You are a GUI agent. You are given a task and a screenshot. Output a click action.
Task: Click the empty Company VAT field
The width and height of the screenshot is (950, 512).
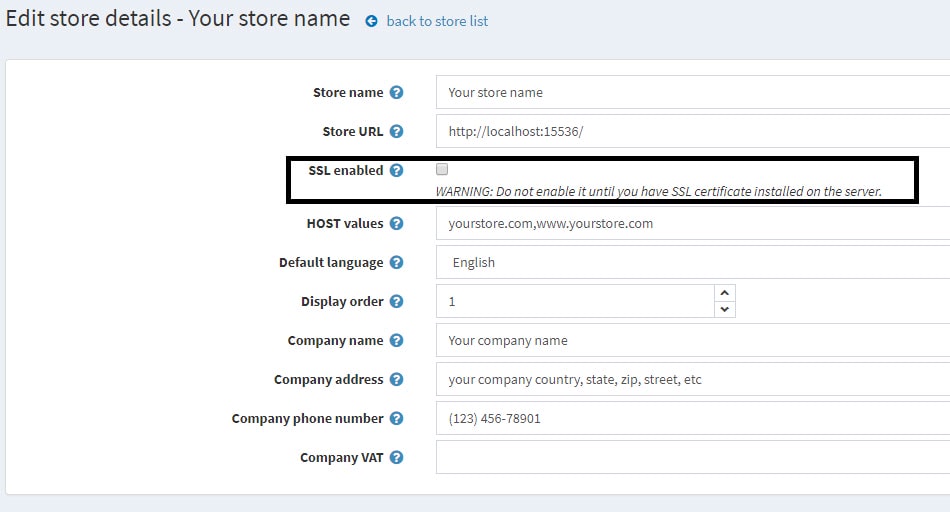tap(693, 457)
